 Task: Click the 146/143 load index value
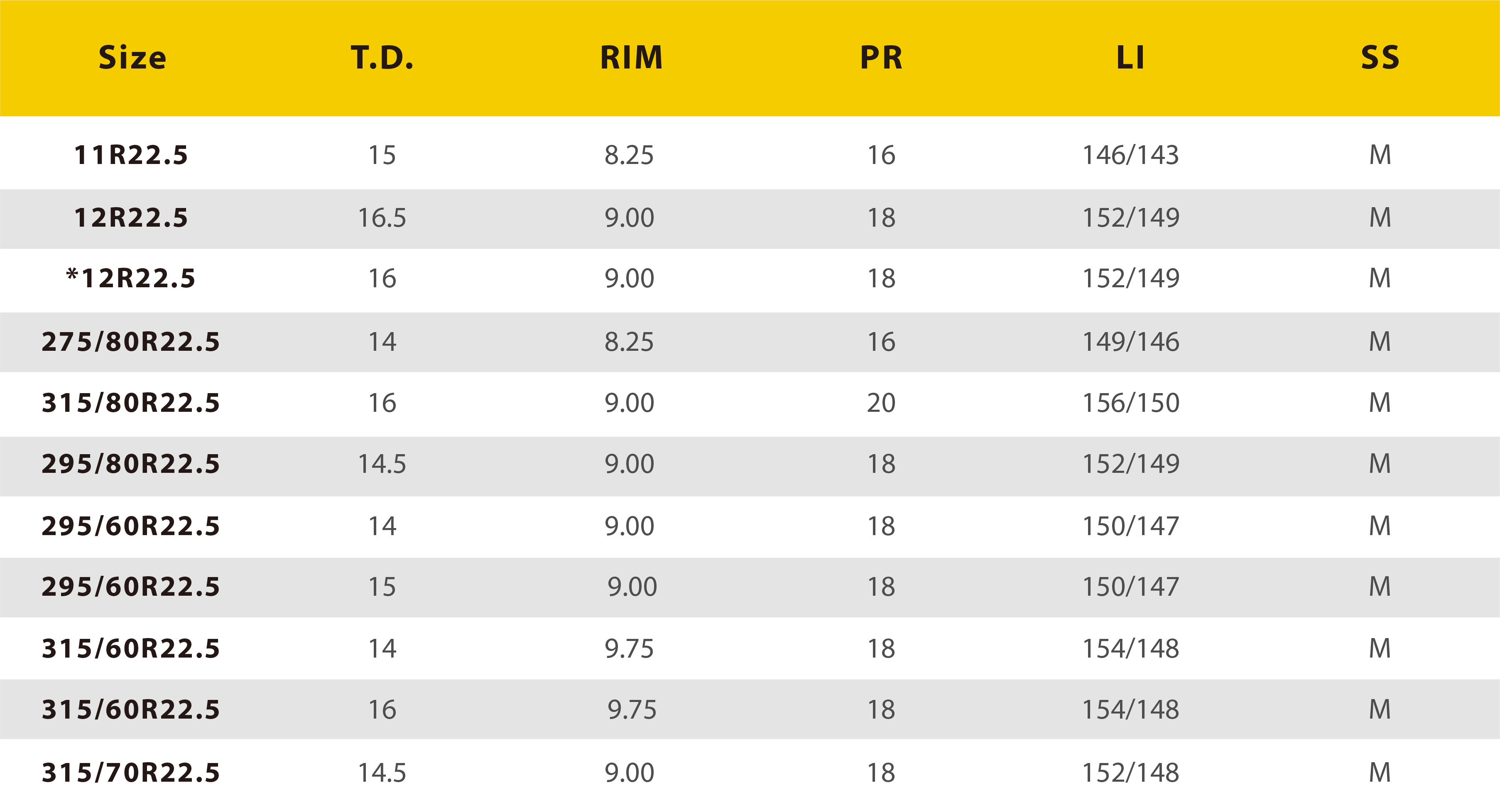[x=1130, y=155]
